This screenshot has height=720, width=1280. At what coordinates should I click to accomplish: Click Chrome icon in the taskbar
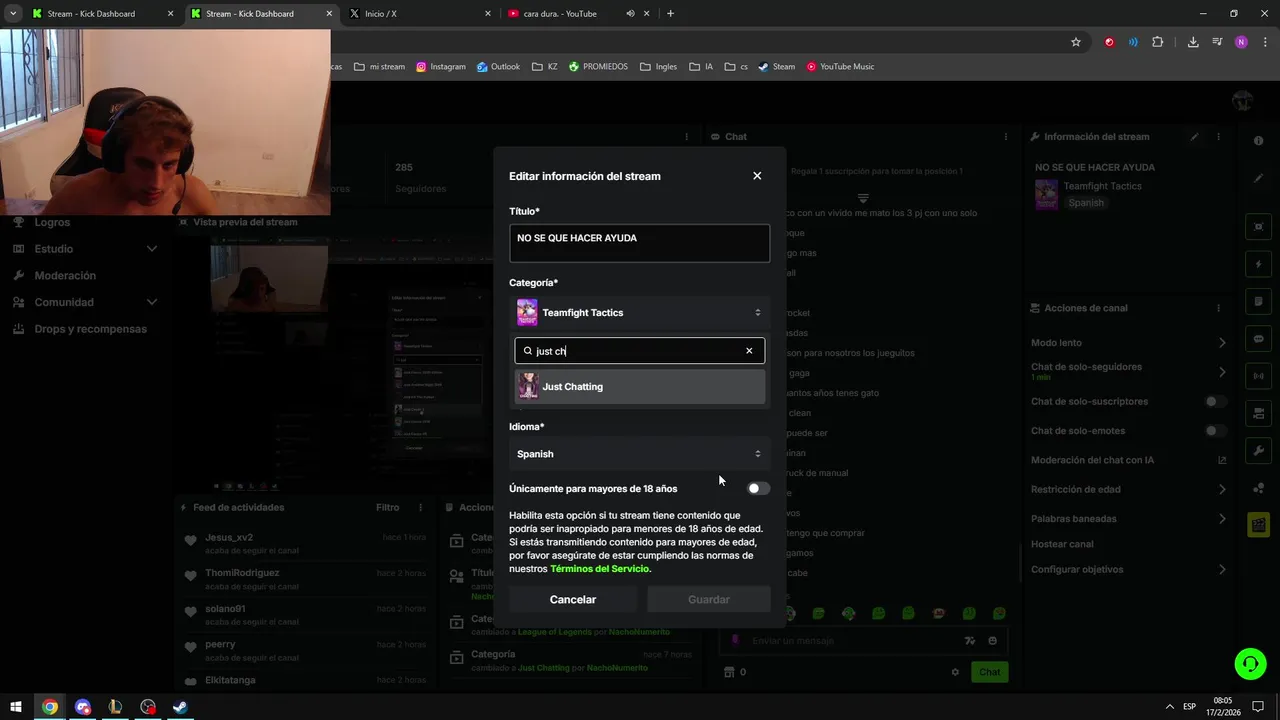[49, 707]
